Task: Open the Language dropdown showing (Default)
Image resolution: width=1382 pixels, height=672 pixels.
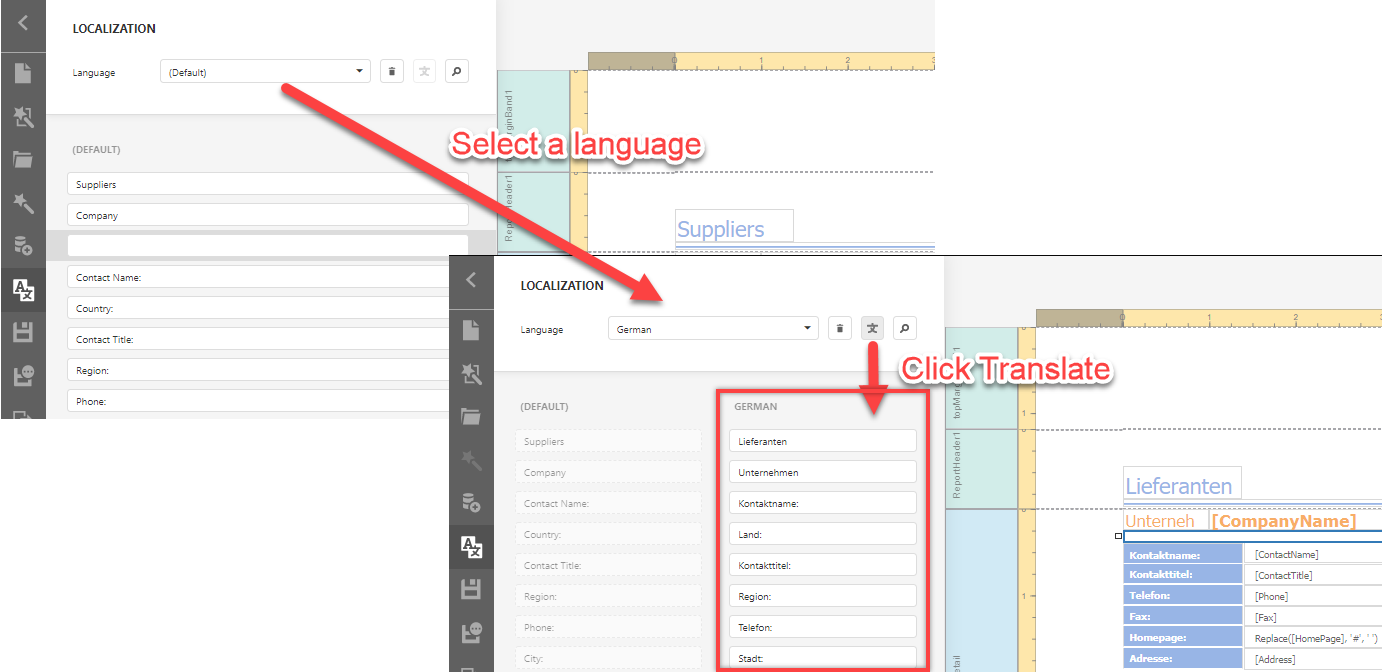Action: 265,72
